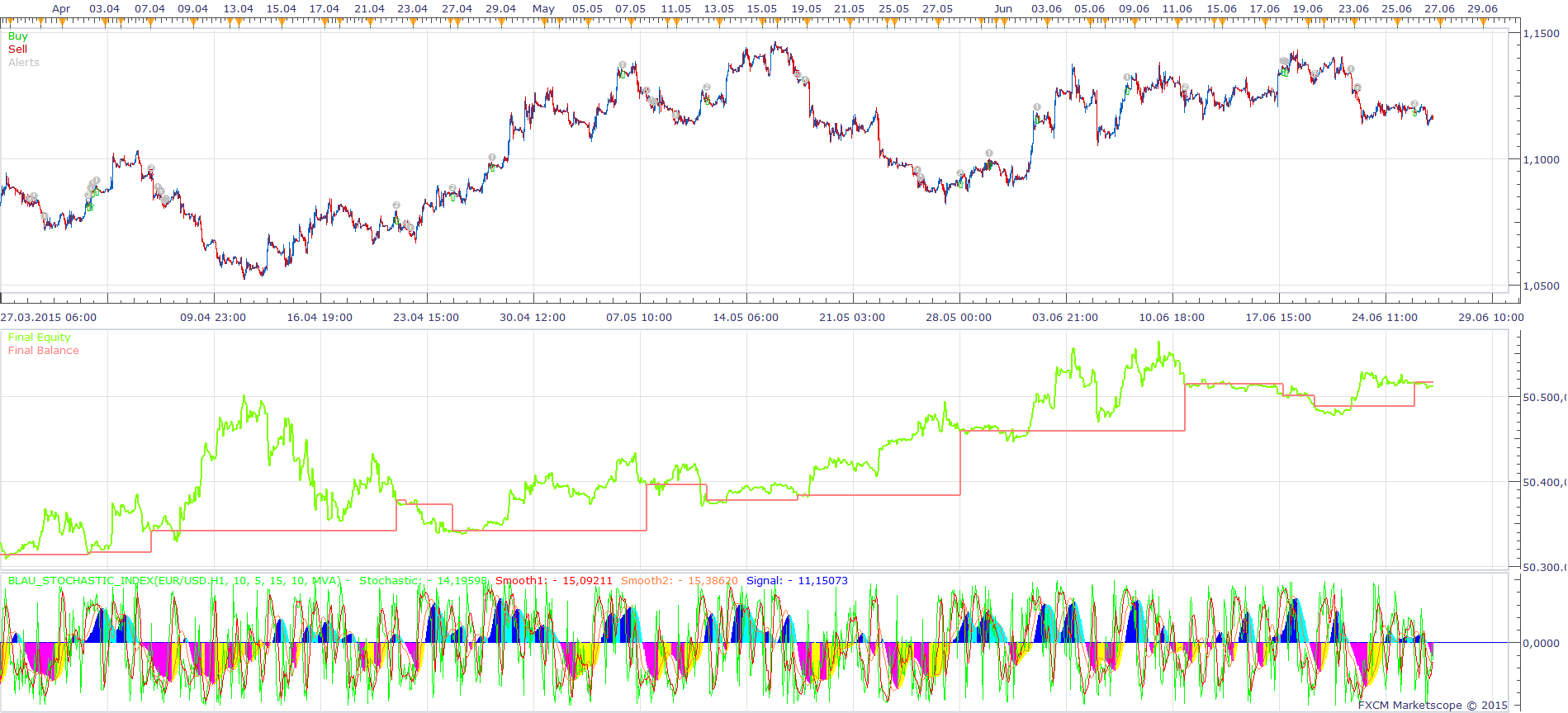Click the Smooth2 value -15,38620
Viewport: 1568px width, 713px height.
click(x=708, y=581)
